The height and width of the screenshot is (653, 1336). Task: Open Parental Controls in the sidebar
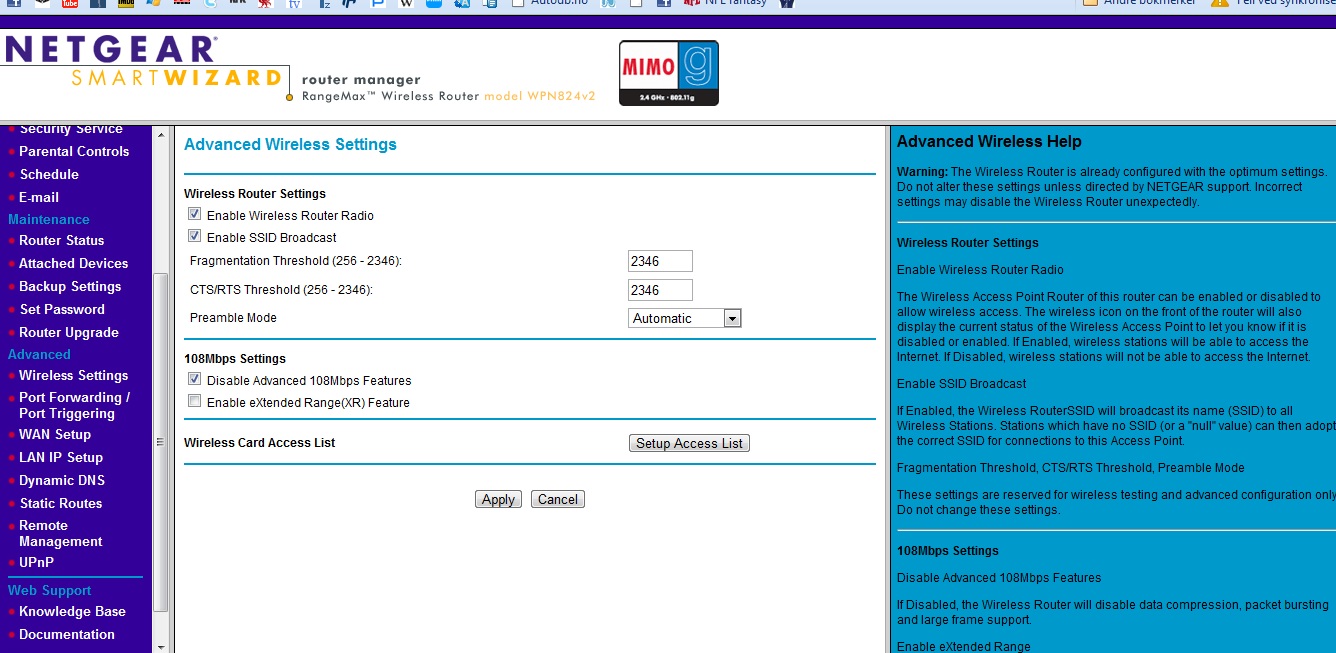(x=74, y=151)
